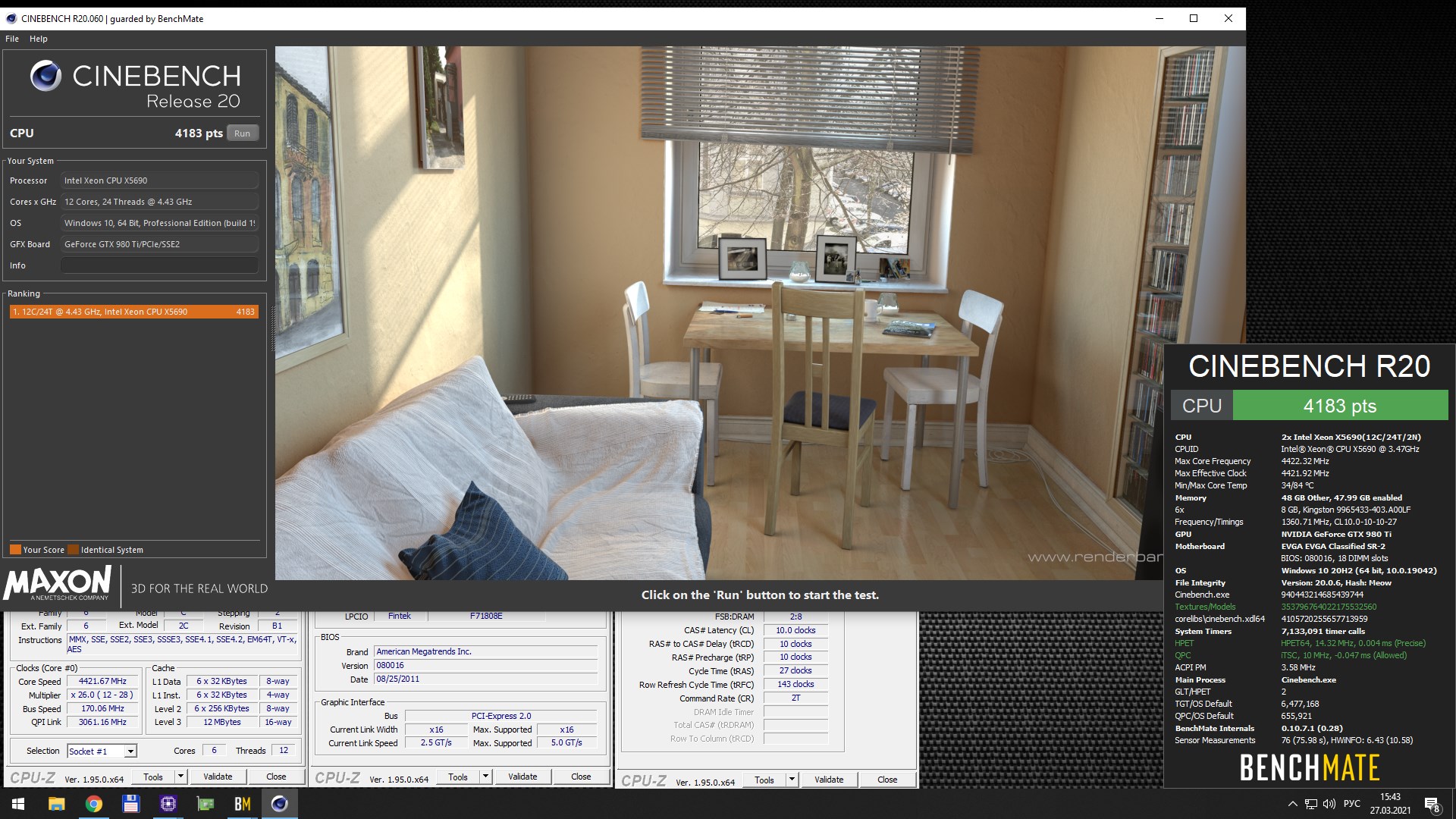
Task: Click the Processor field Intel Xeon CPU X5690
Action: click(x=159, y=180)
